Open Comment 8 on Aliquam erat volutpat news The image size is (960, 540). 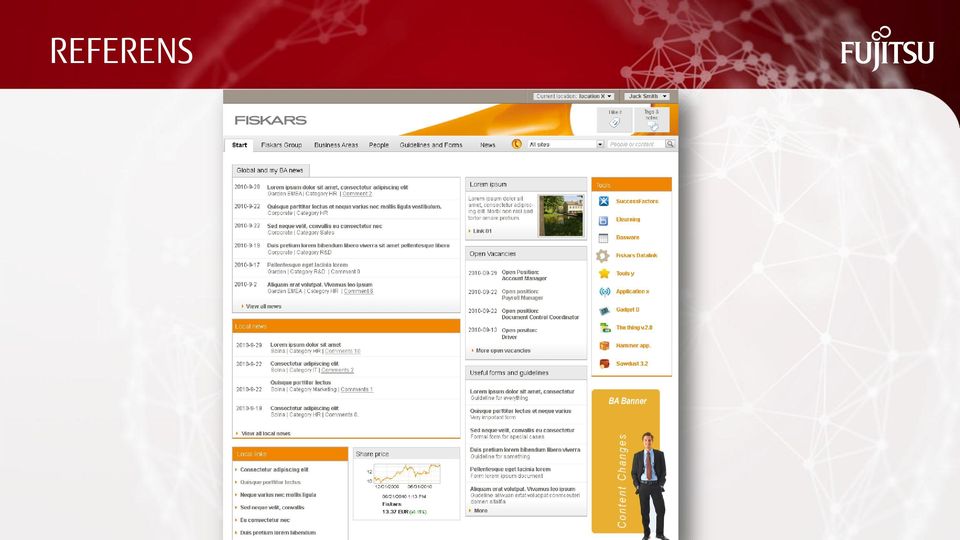(x=358, y=291)
